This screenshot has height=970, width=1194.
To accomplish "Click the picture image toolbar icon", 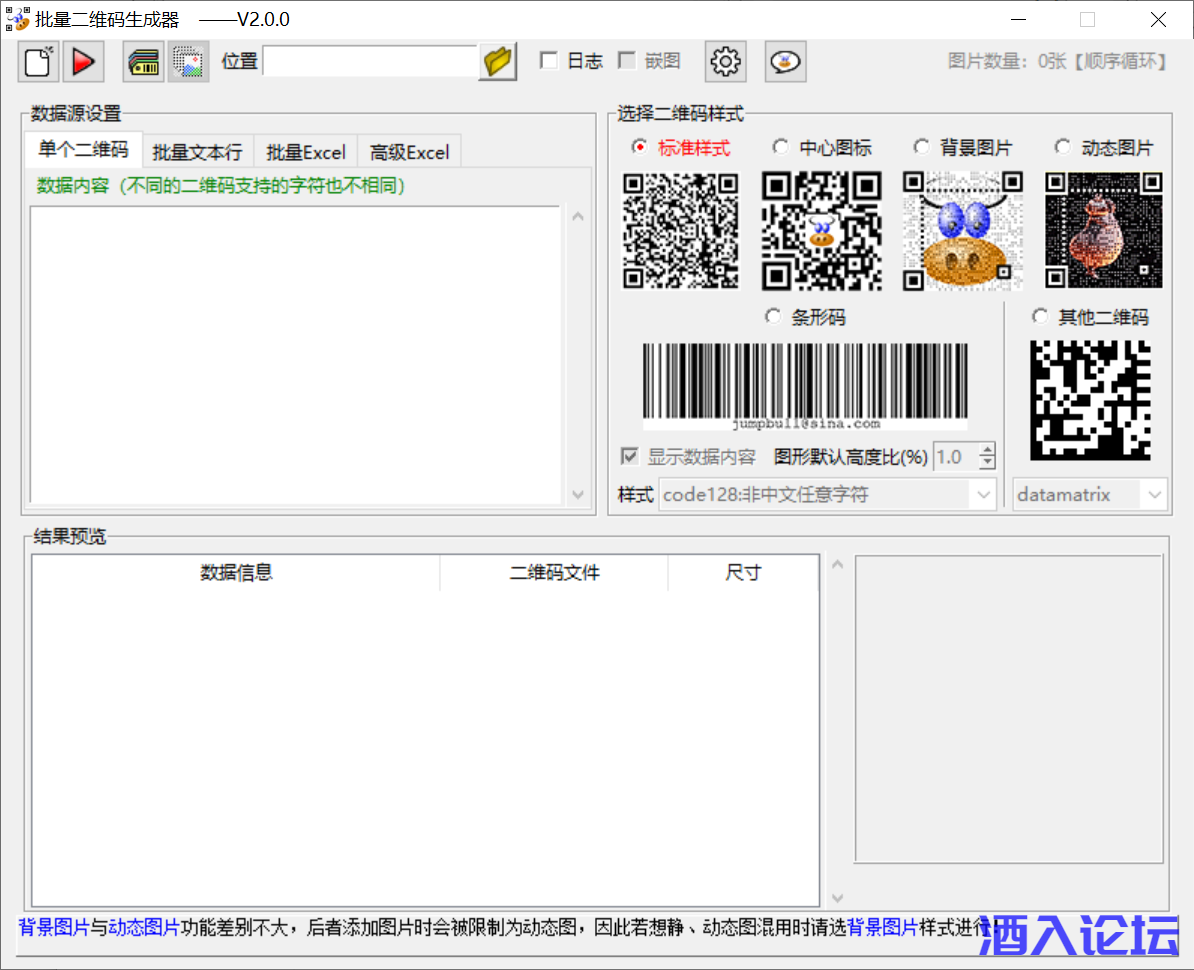I will pyautogui.click(x=188, y=62).
